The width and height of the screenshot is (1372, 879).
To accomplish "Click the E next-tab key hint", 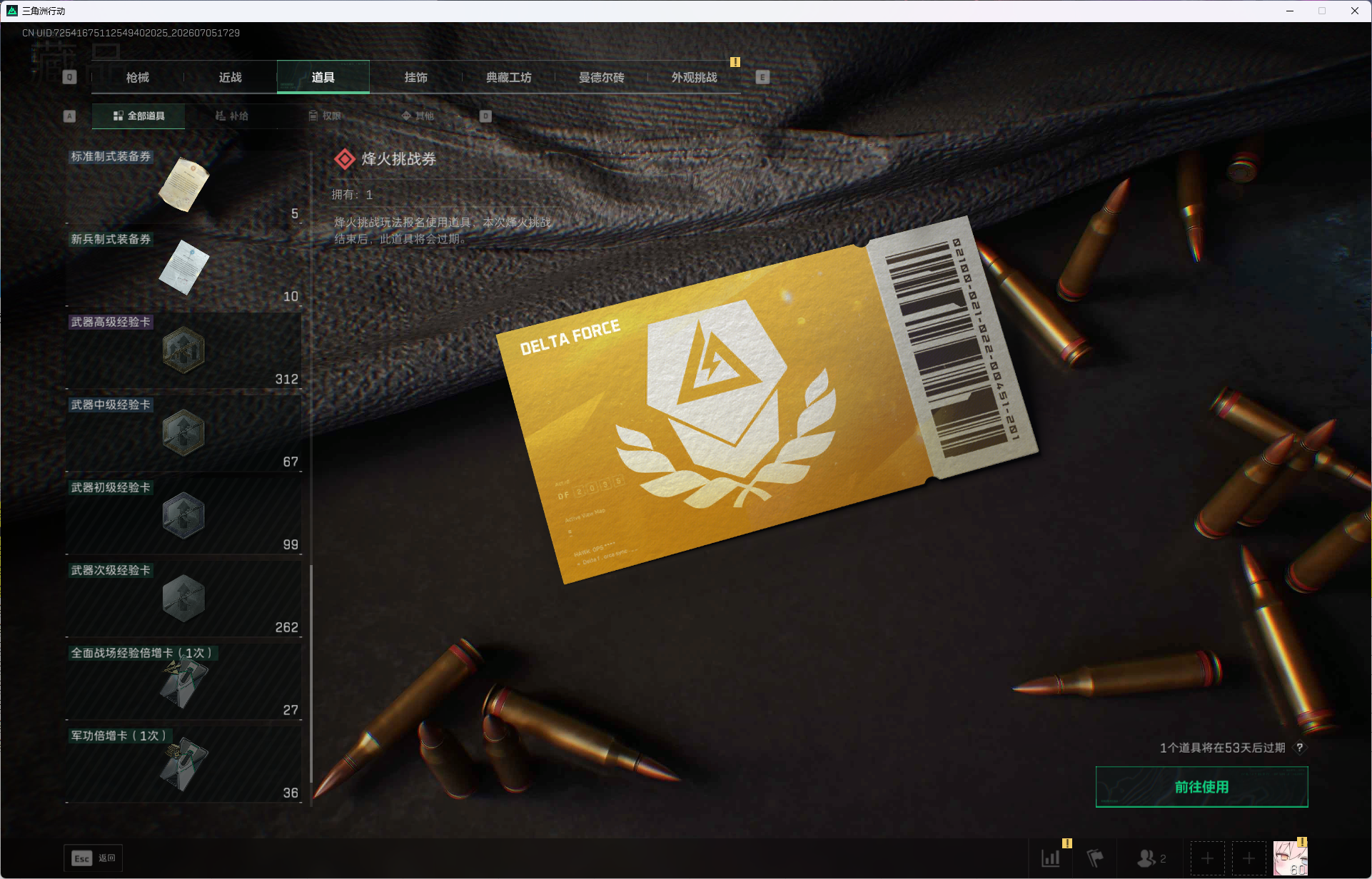I will (762, 77).
